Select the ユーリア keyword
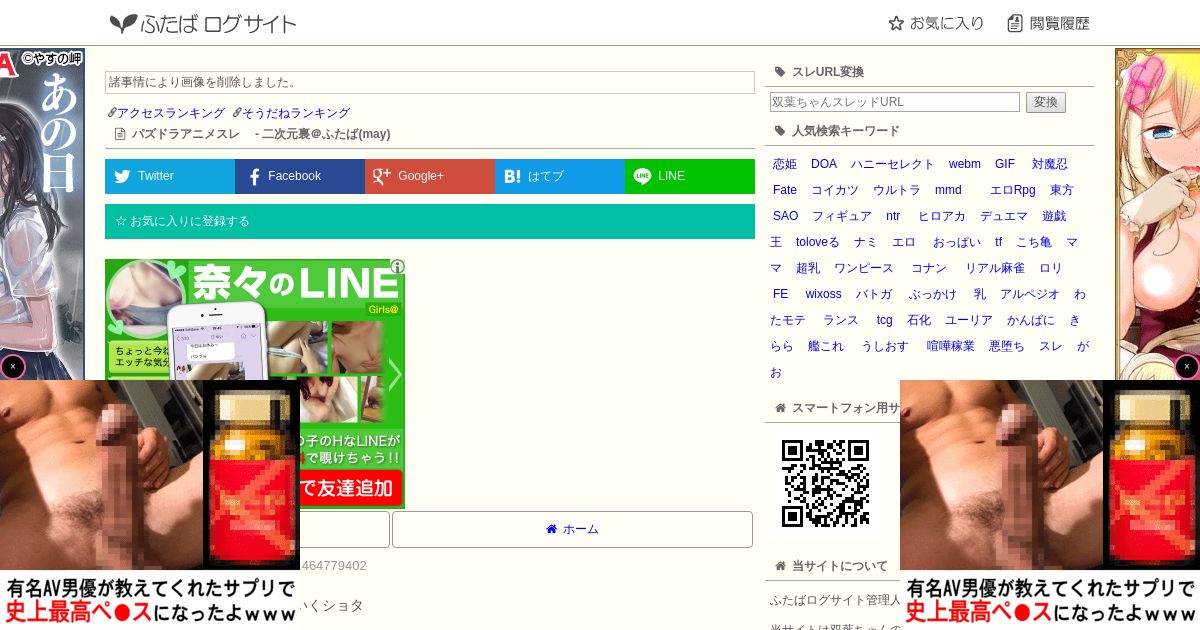Viewport: 1200px width, 630px height. (969, 320)
